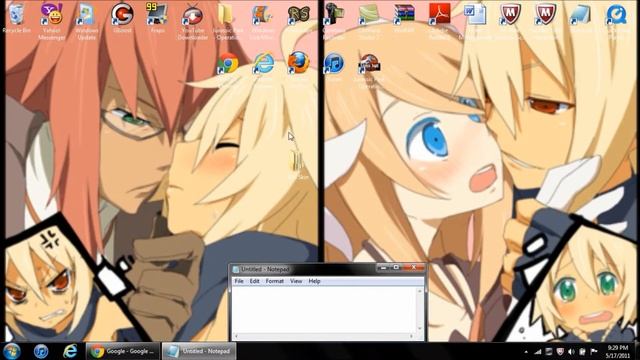
Task: Place cursor in Notepad text area
Action: point(324,310)
